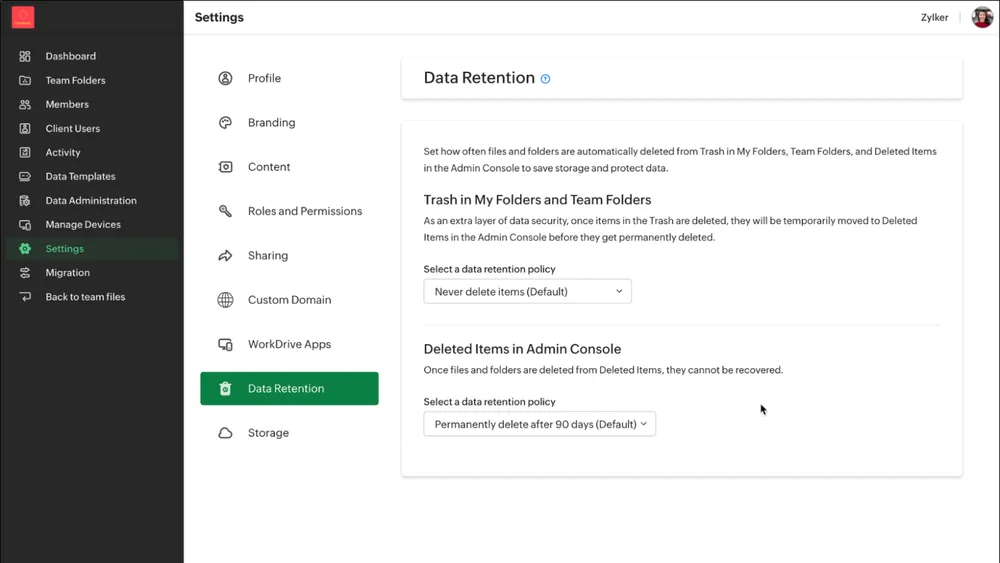
Task: Expand the Never delete items policy dropdown
Action: (527, 291)
